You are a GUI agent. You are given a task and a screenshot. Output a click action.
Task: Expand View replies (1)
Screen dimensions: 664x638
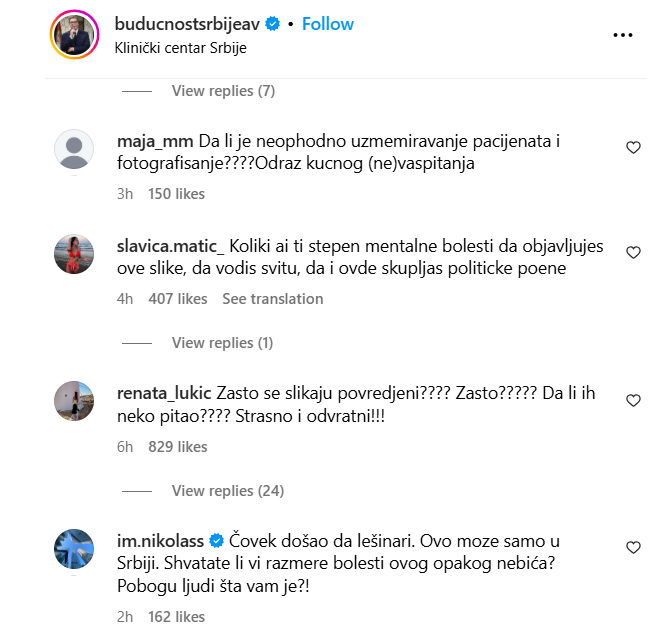pyautogui.click(x=222, y=343)
